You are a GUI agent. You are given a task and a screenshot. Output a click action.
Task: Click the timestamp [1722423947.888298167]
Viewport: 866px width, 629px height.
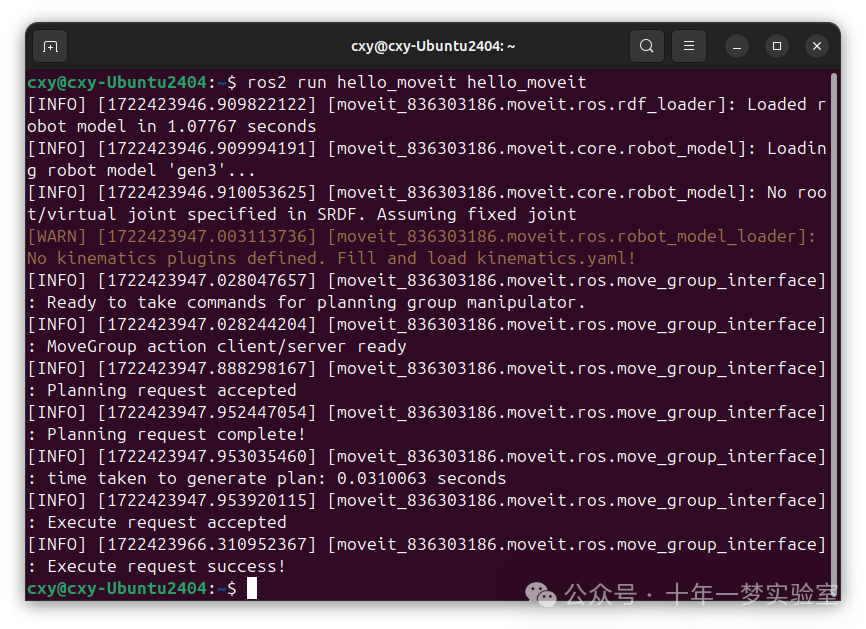[x=207, y=368]
